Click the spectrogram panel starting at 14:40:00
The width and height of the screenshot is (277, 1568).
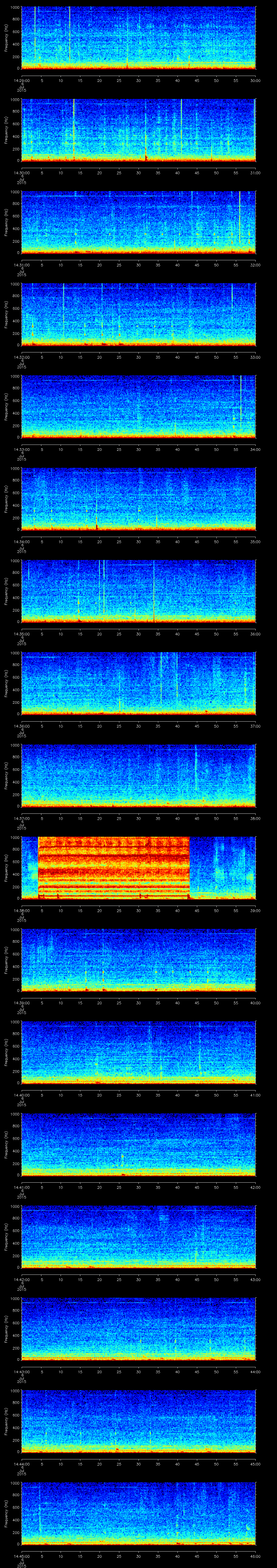click(x=139, y=1052)
